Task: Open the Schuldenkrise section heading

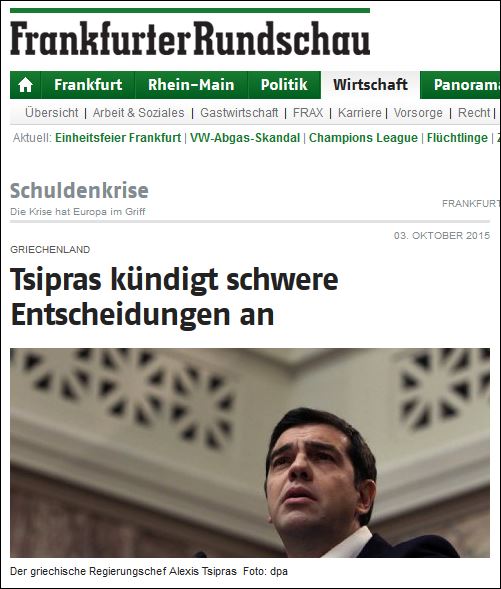Action: [x=79, y=190]
